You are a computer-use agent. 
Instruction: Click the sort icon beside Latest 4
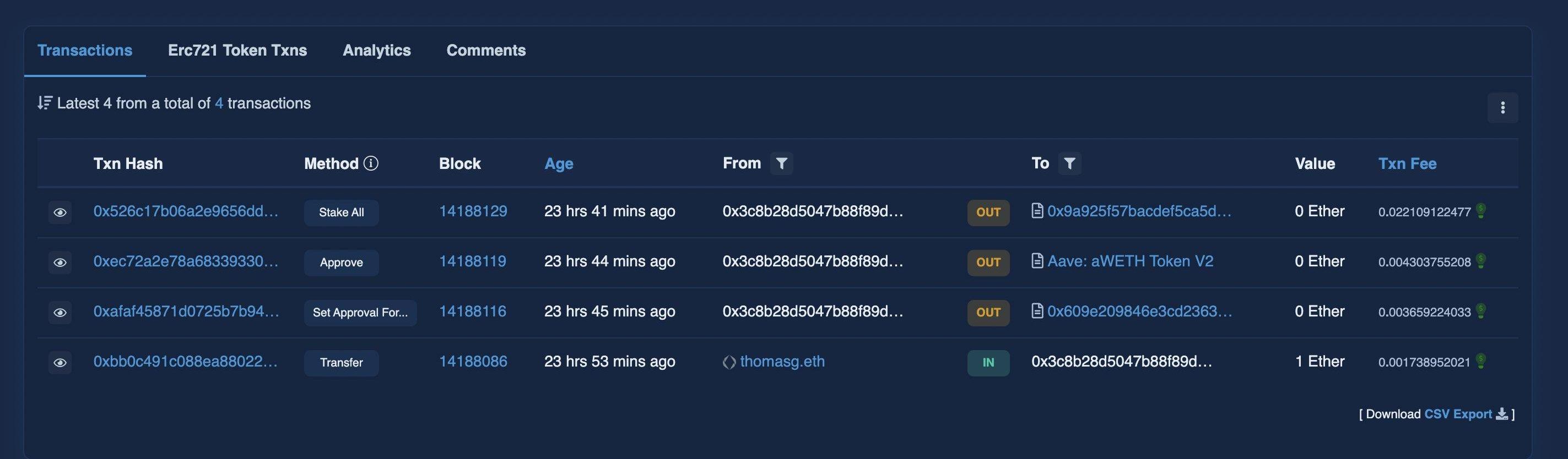(45, 103)
